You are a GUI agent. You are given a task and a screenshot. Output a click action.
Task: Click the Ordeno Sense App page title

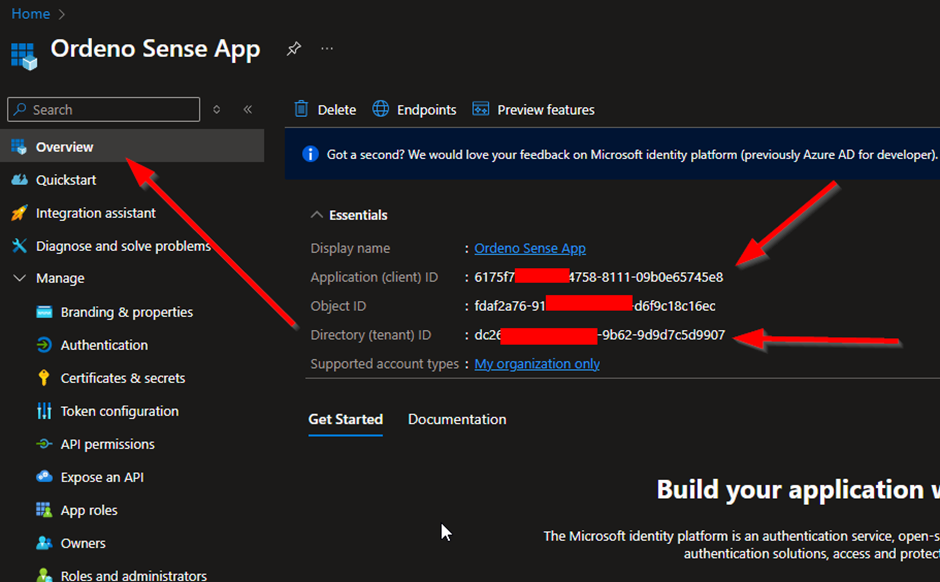tap(155, 49)
